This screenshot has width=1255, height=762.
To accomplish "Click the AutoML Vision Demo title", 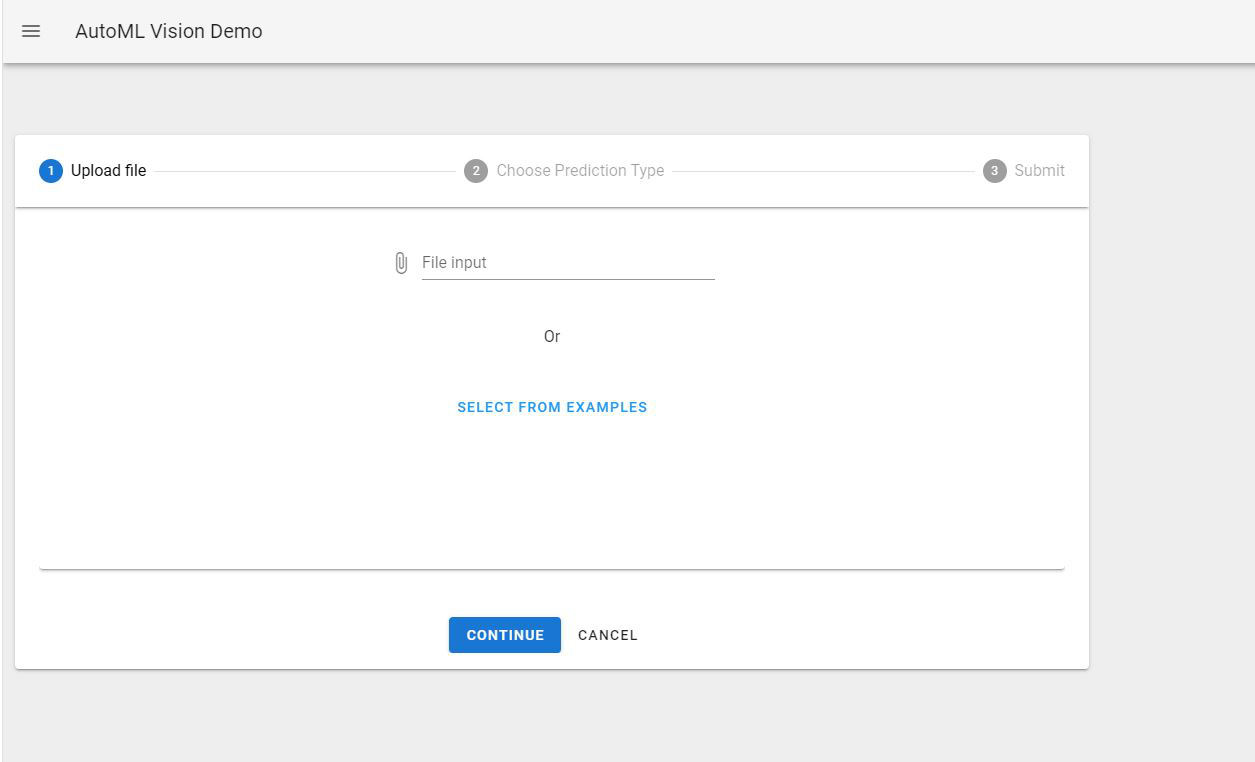I will (169, 31).
